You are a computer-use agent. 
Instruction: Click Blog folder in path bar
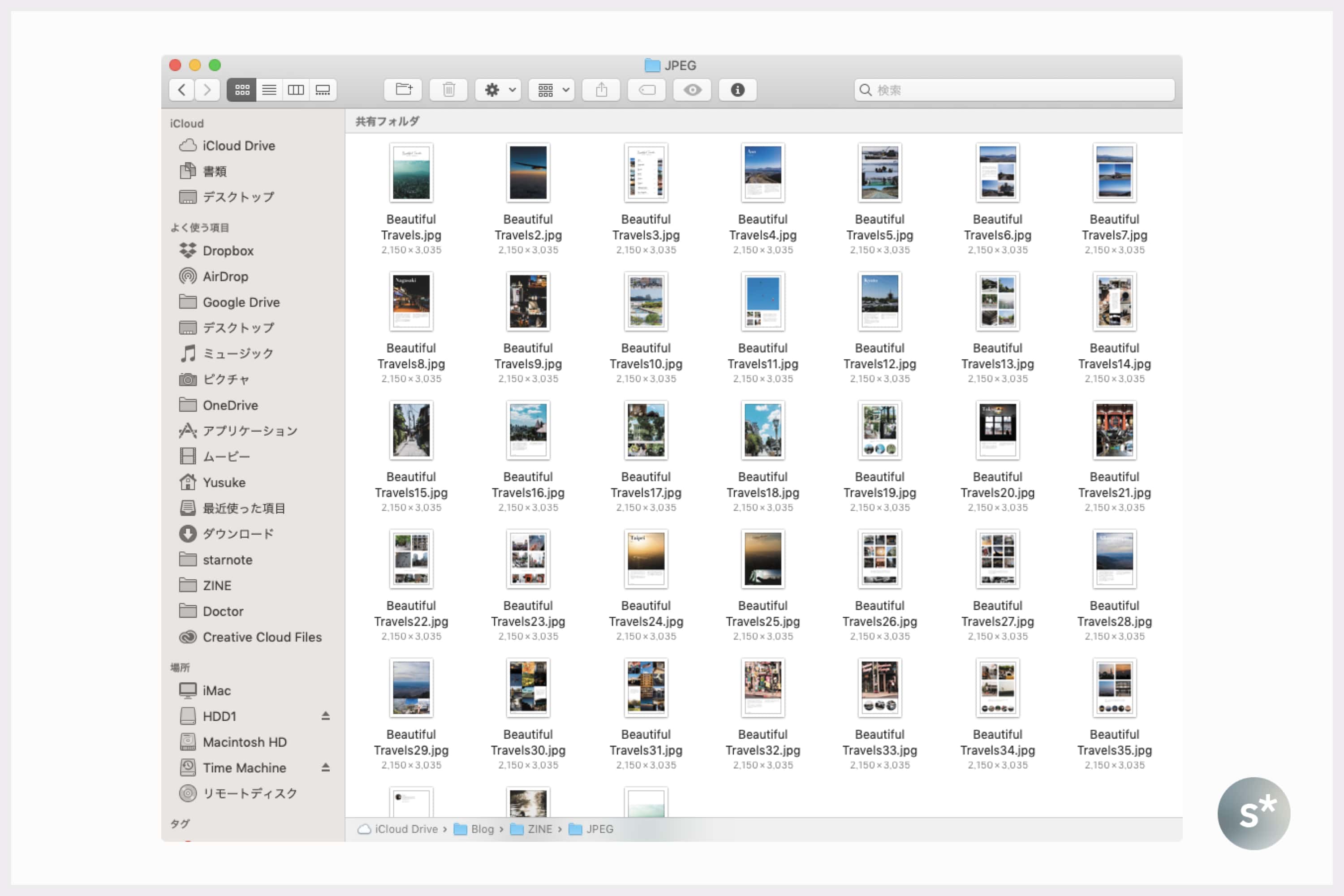pos(482,828)
